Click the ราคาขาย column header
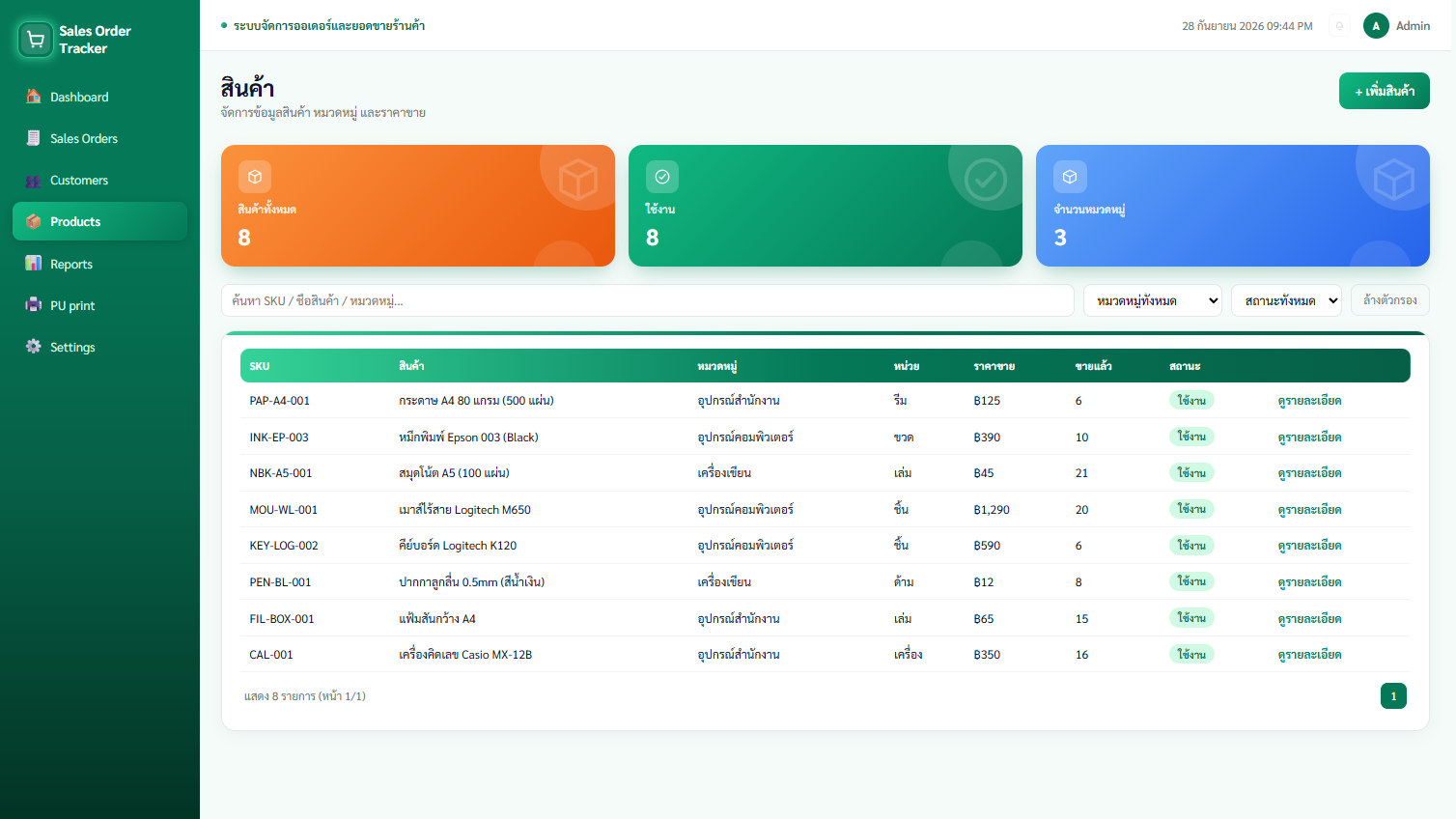1456x819 pixels. click(994, 366)
